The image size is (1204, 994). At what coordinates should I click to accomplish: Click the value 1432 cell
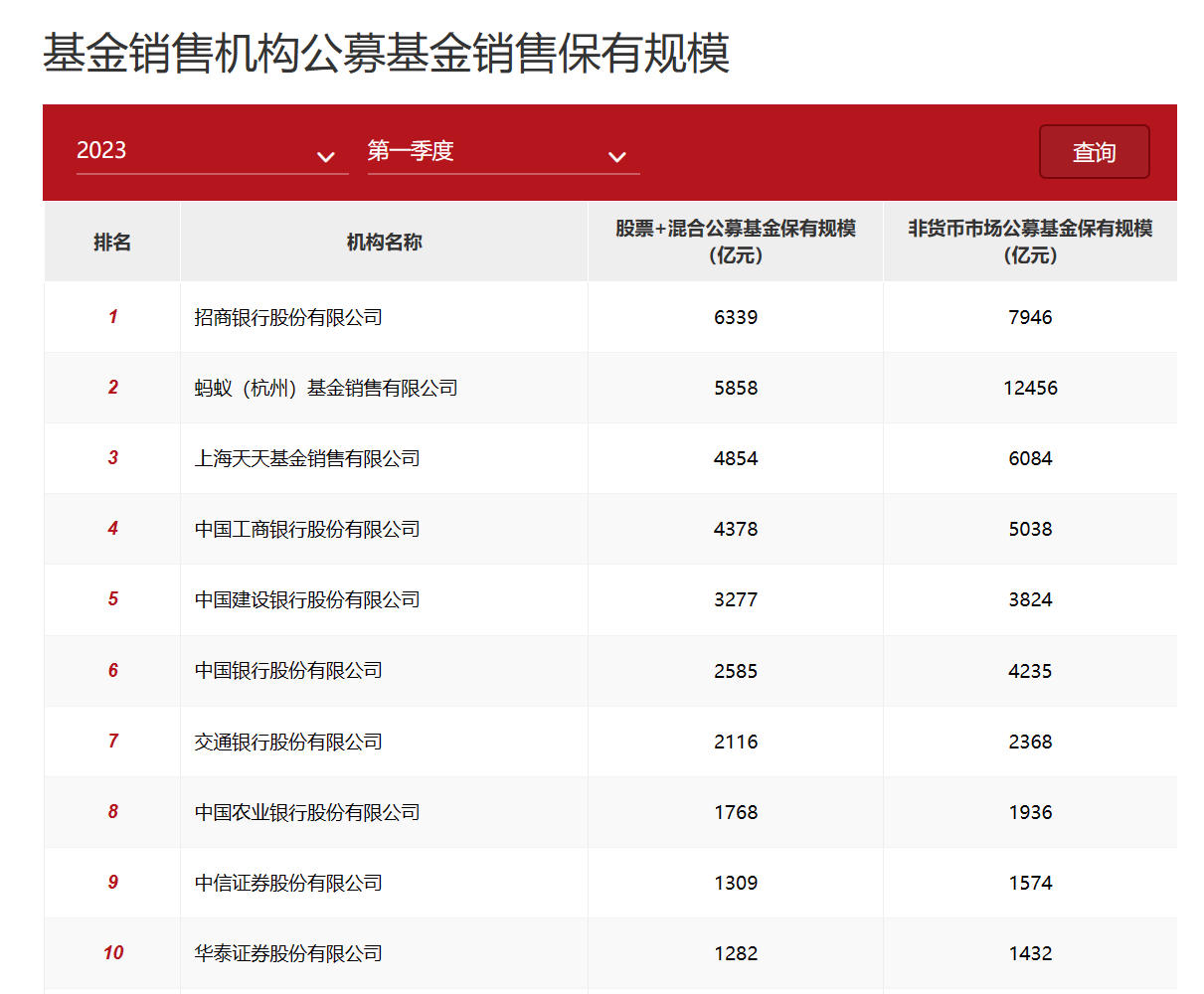coord(1030,954)
